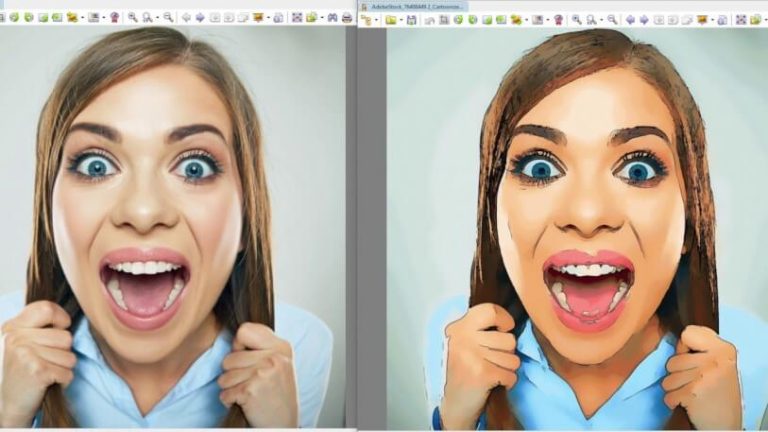The height and width of the screenshot is (432, 768).
Task: Open green export icon's dropdown, original photo window
Action: point(322,18)
